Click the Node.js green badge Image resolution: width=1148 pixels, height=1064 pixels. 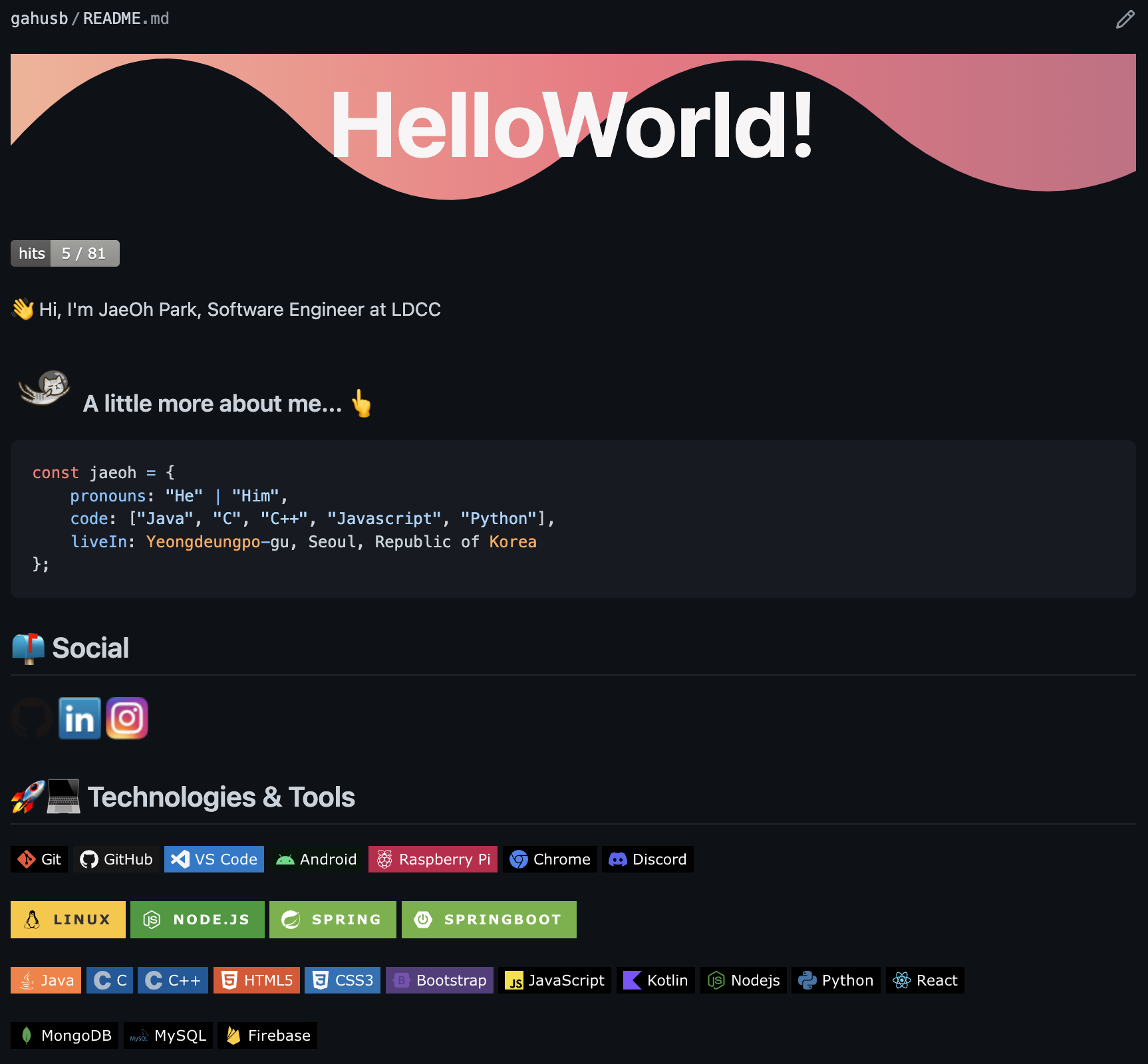tap(197, 919)
